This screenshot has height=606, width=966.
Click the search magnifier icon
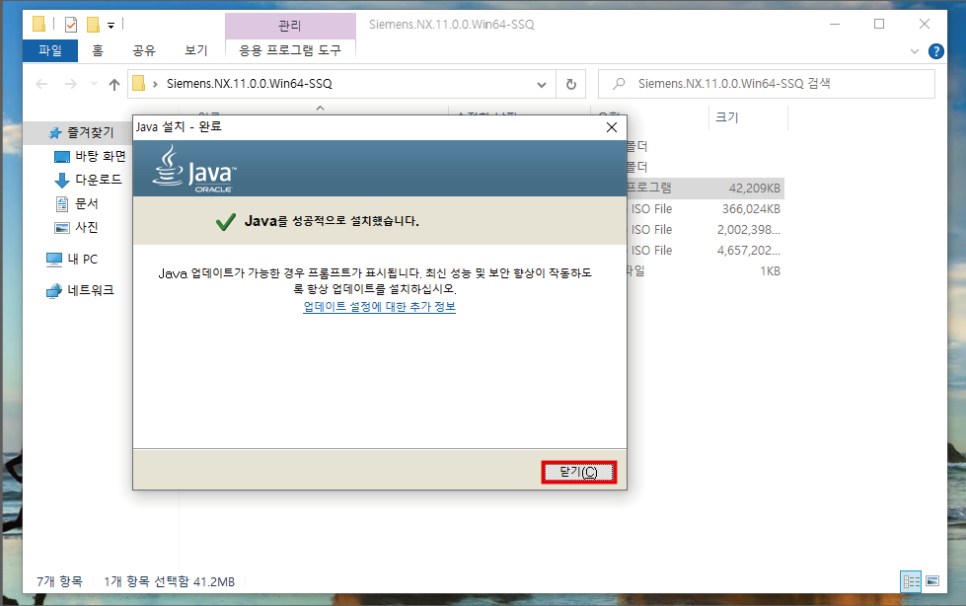(619, 84)
